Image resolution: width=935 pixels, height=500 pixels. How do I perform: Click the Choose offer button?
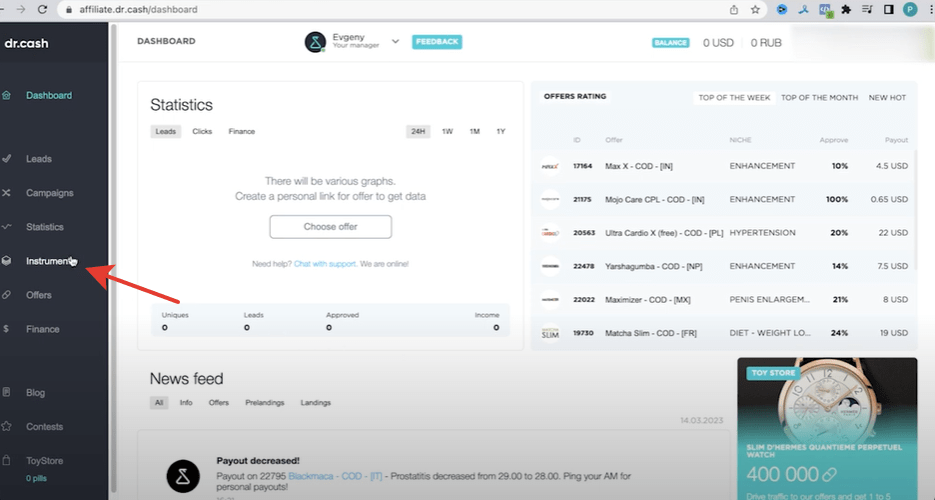click(330, 227)
